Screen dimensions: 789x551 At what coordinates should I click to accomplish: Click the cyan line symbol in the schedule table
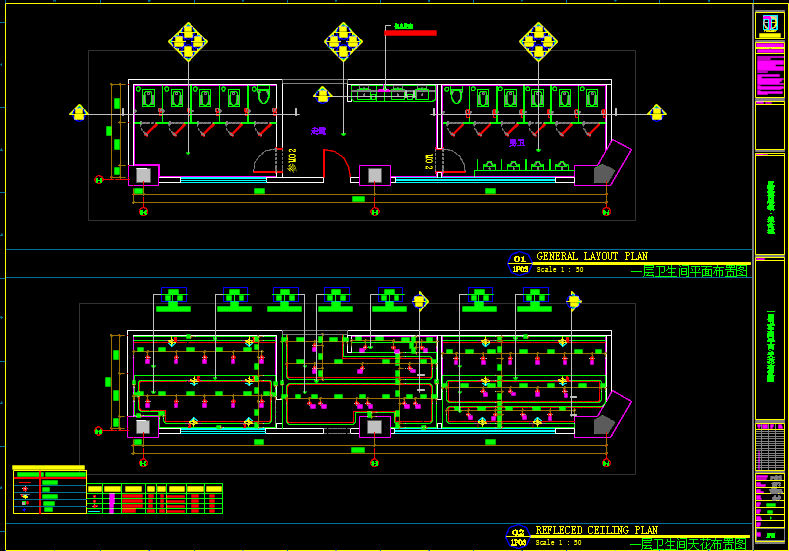[x=95, y=511]
